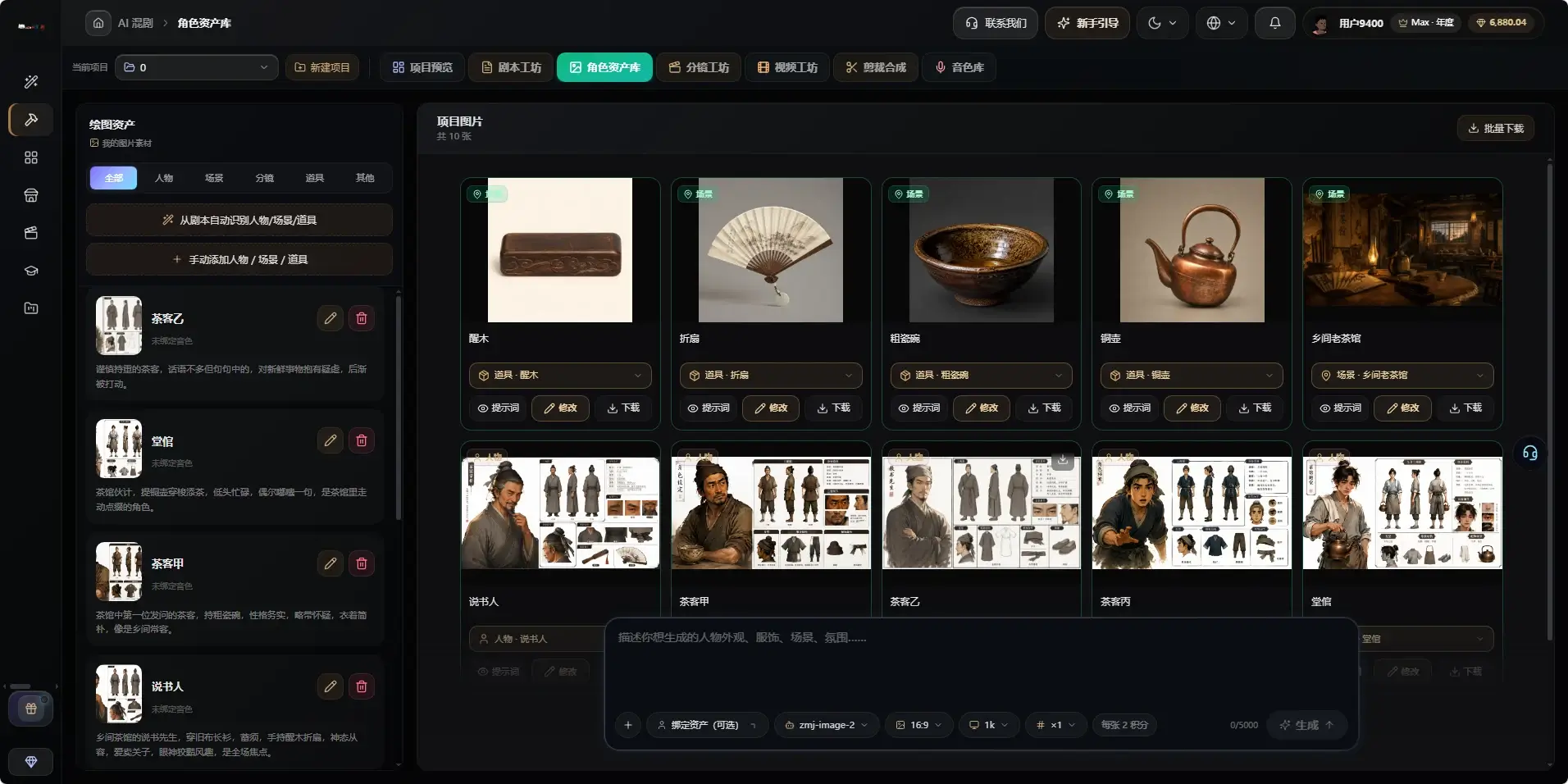This screenshot has width=1568, height=784.
Task: Open the hammer tool icon in the left sidebar
Action: [31, 120]
